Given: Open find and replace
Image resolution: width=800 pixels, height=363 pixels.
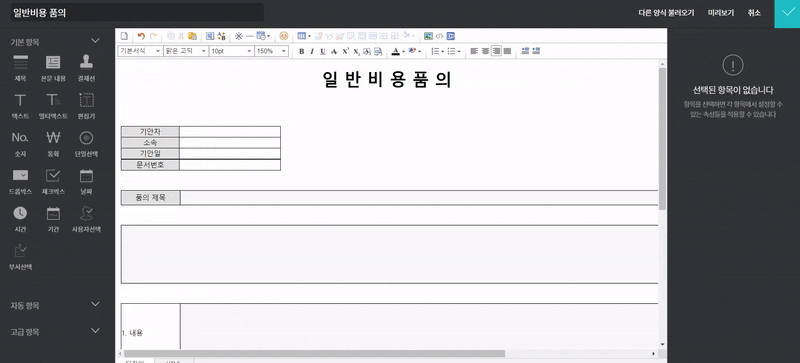Looking at the screenshot, I should click(221, 36).
